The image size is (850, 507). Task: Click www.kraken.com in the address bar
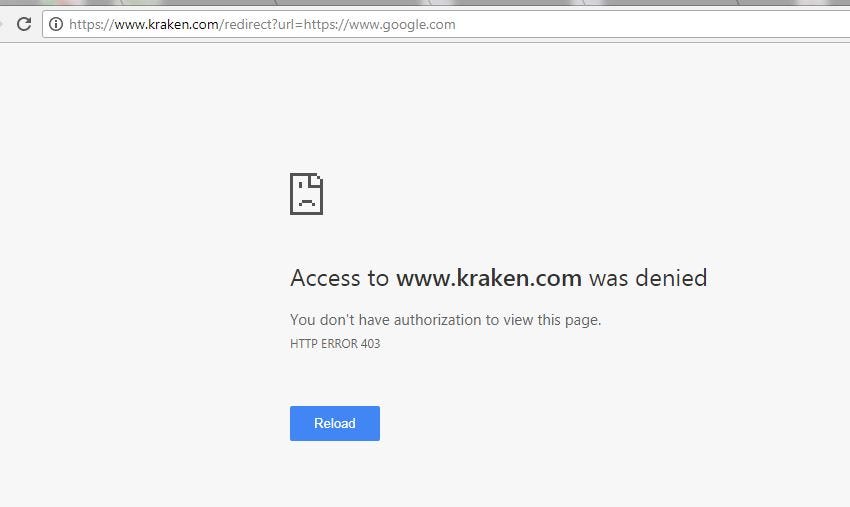[166, 24]
